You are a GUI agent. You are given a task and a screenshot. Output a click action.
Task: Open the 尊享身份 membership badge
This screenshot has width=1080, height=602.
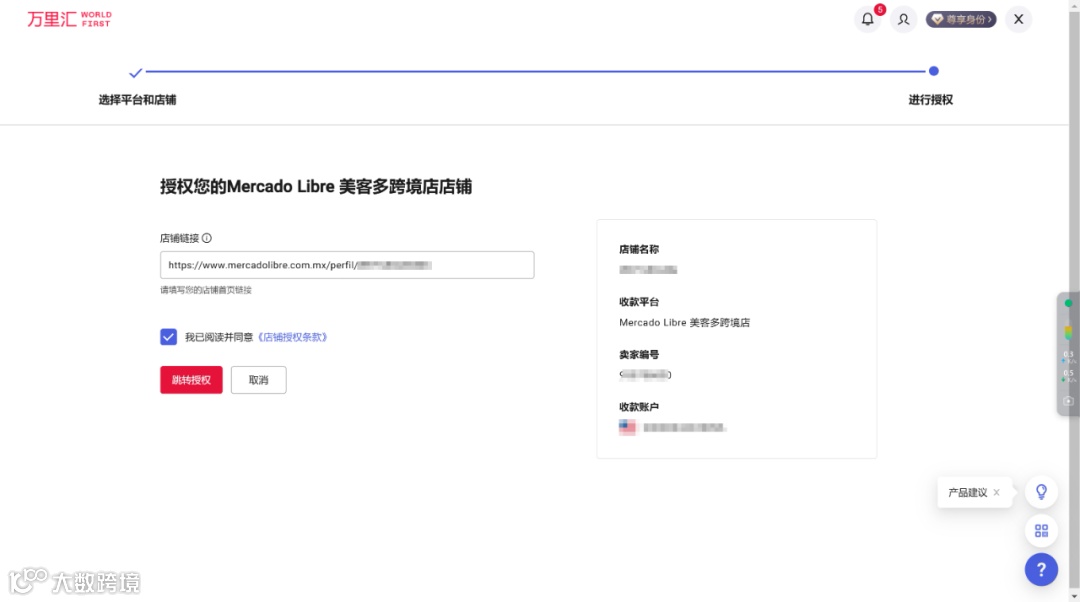pyautogui.click(x=961, y=19)
